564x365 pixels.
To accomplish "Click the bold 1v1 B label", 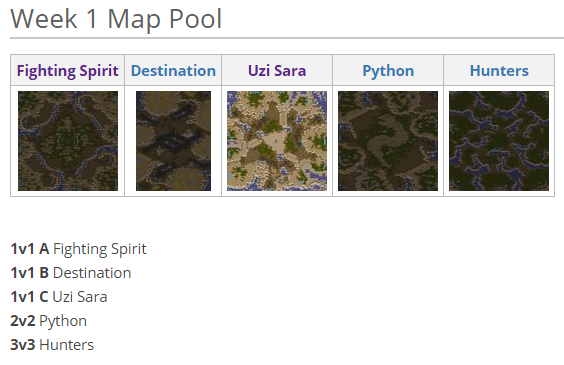I will coord(29,273).
